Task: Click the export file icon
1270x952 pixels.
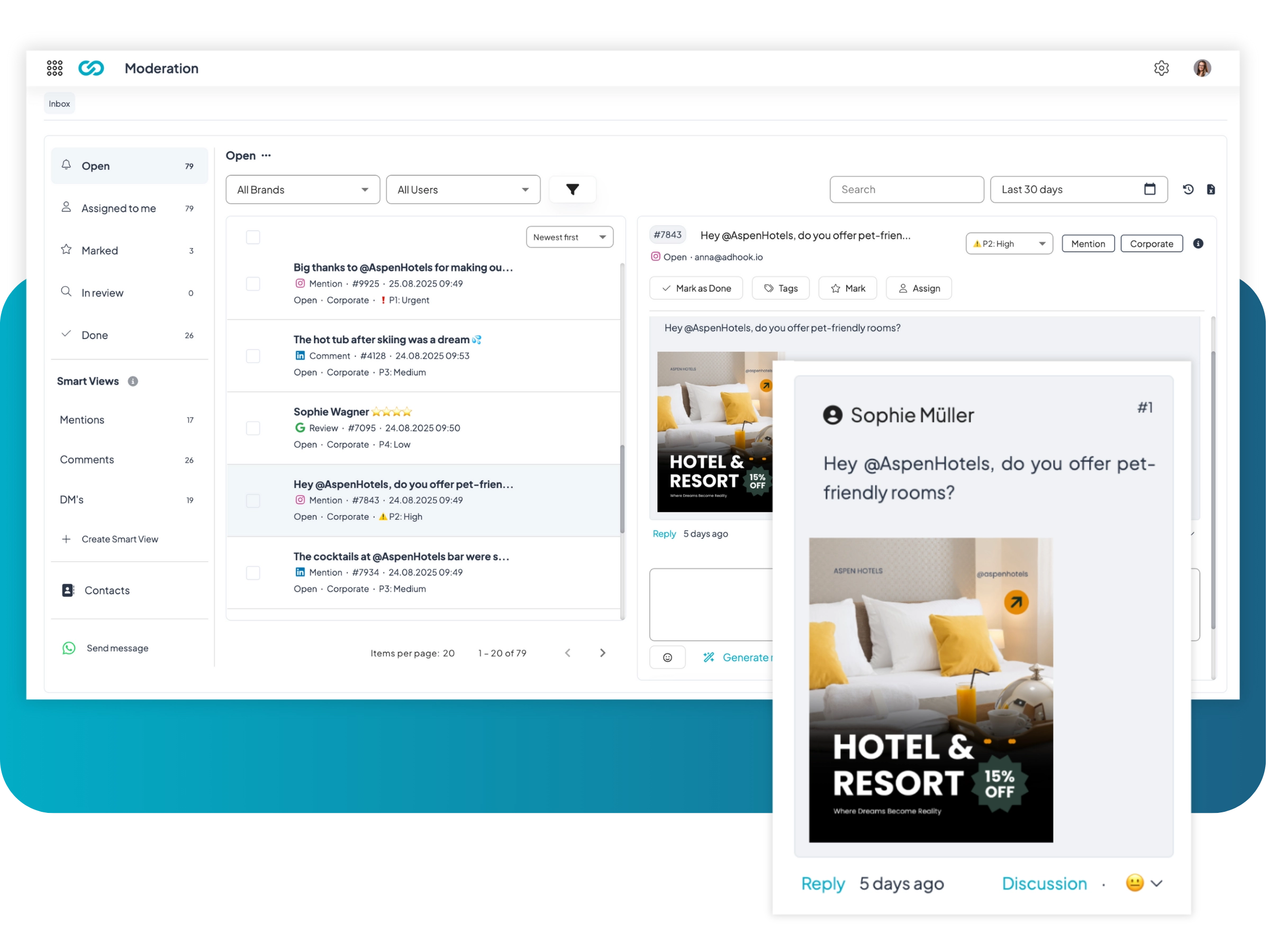Action: tap(1210, 189)
